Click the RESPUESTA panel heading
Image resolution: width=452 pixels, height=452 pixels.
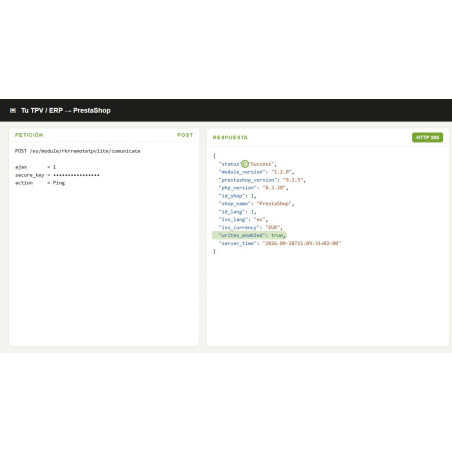(x=230, y=137)
